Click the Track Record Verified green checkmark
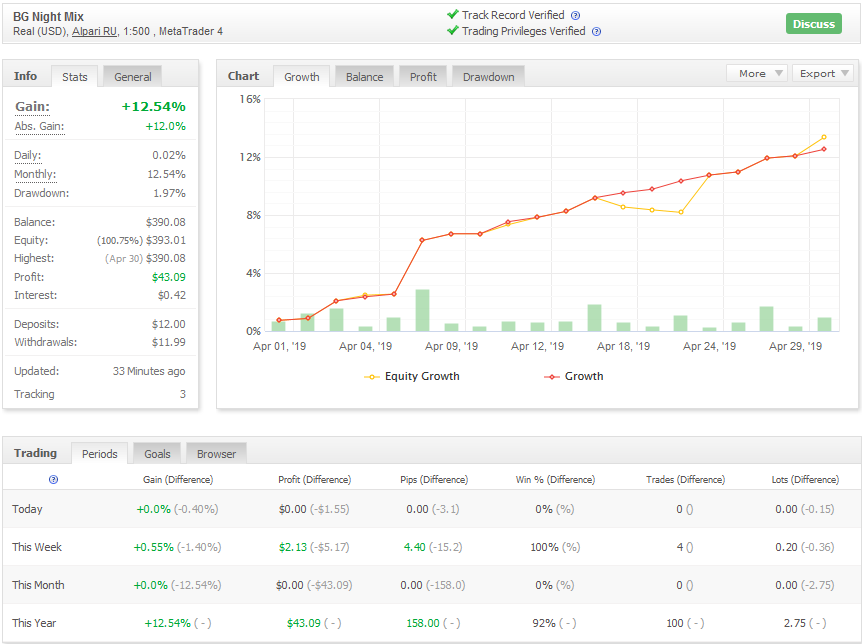 coord(452,14)
